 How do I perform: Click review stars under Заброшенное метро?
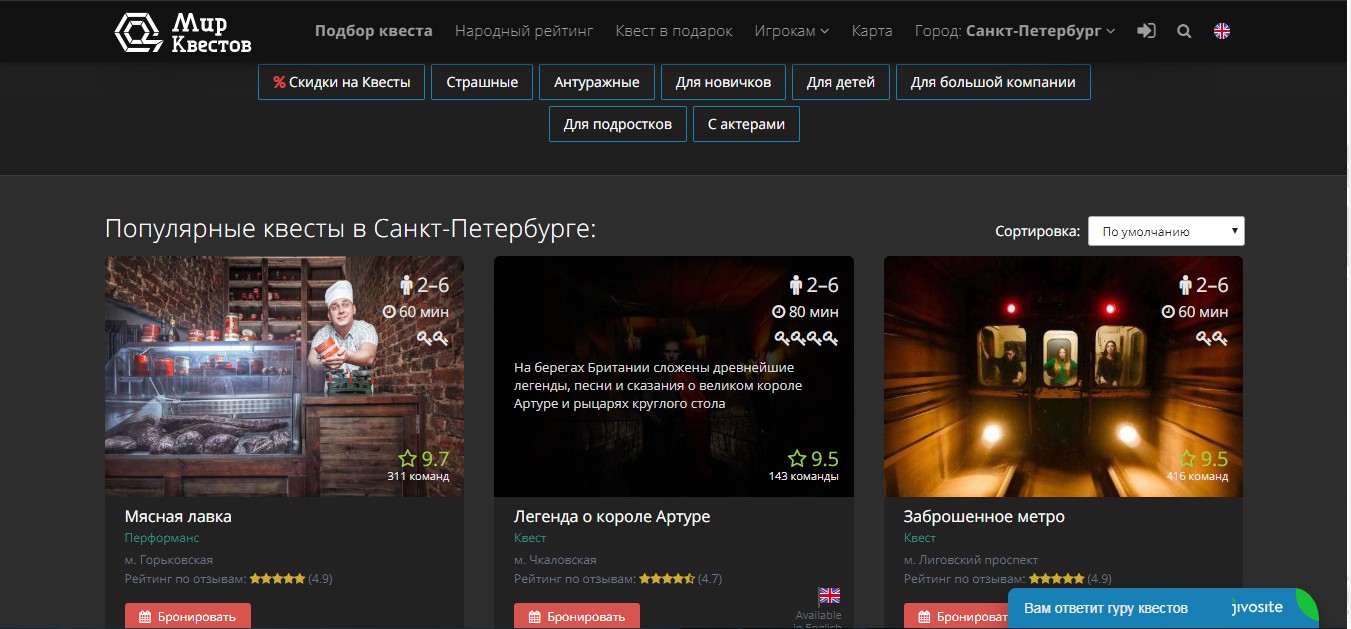pos(1057,578)
